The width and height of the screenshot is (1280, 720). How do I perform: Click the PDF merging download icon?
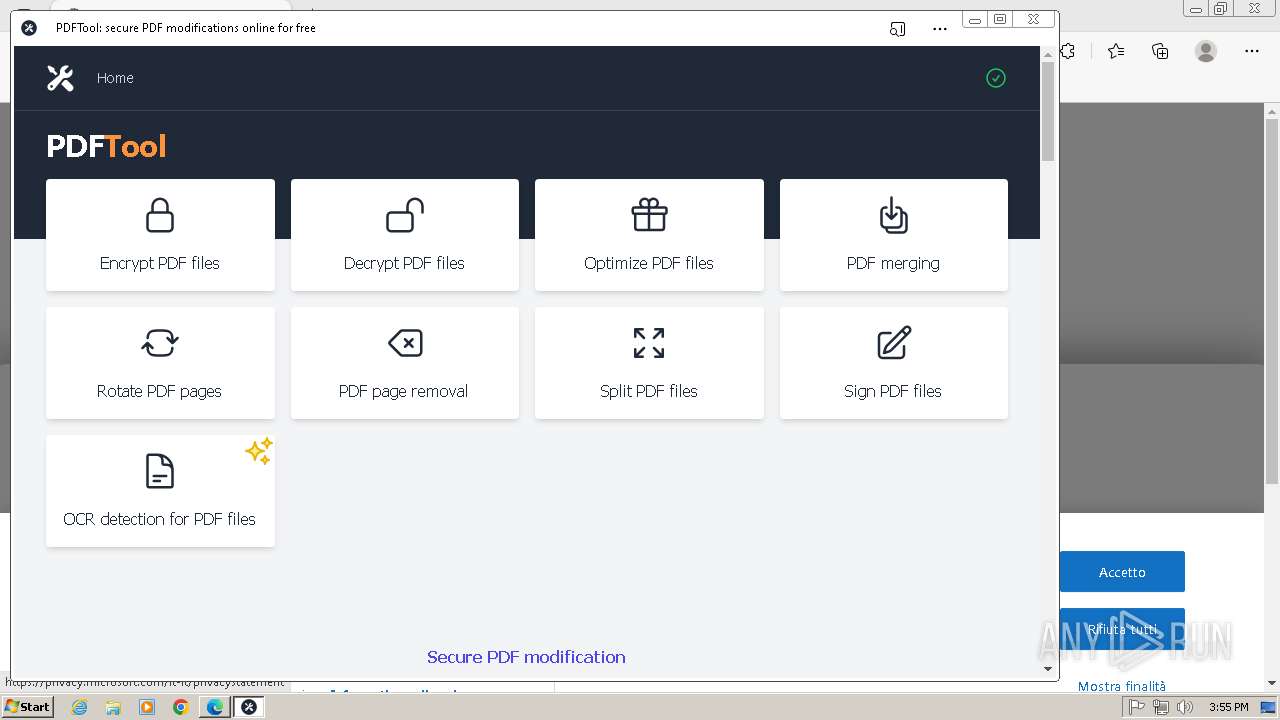[893, 215]
